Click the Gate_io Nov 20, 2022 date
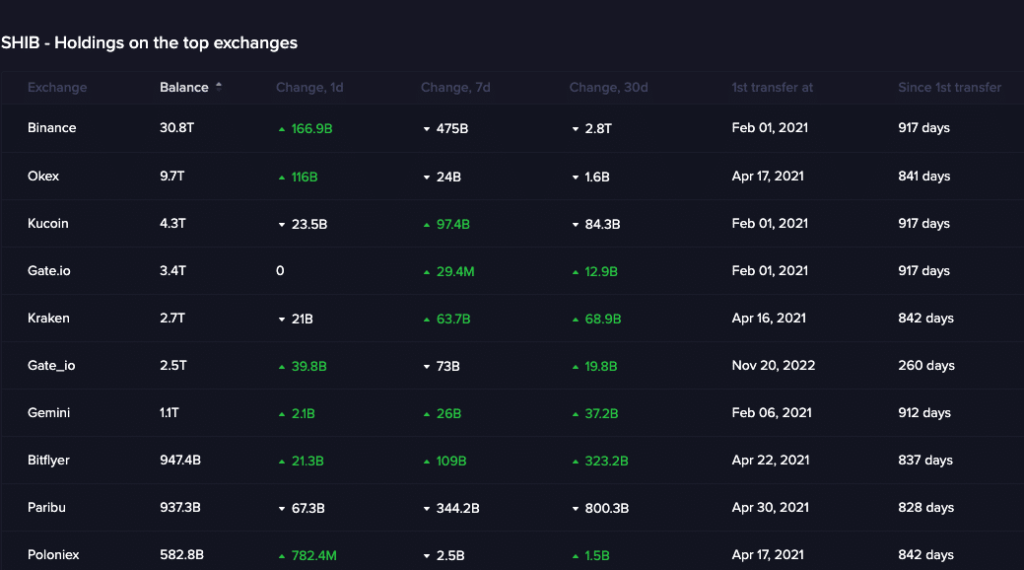 pos(773,365)
